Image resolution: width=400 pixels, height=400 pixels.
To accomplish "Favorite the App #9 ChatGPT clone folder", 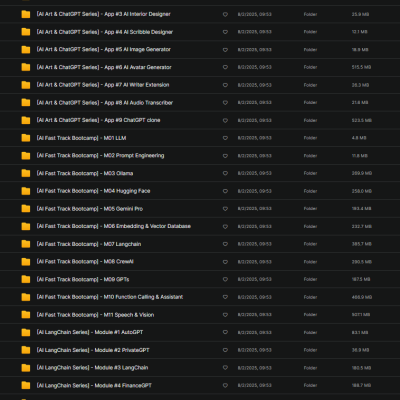I will pyautogui.click(x=225, y=120).
